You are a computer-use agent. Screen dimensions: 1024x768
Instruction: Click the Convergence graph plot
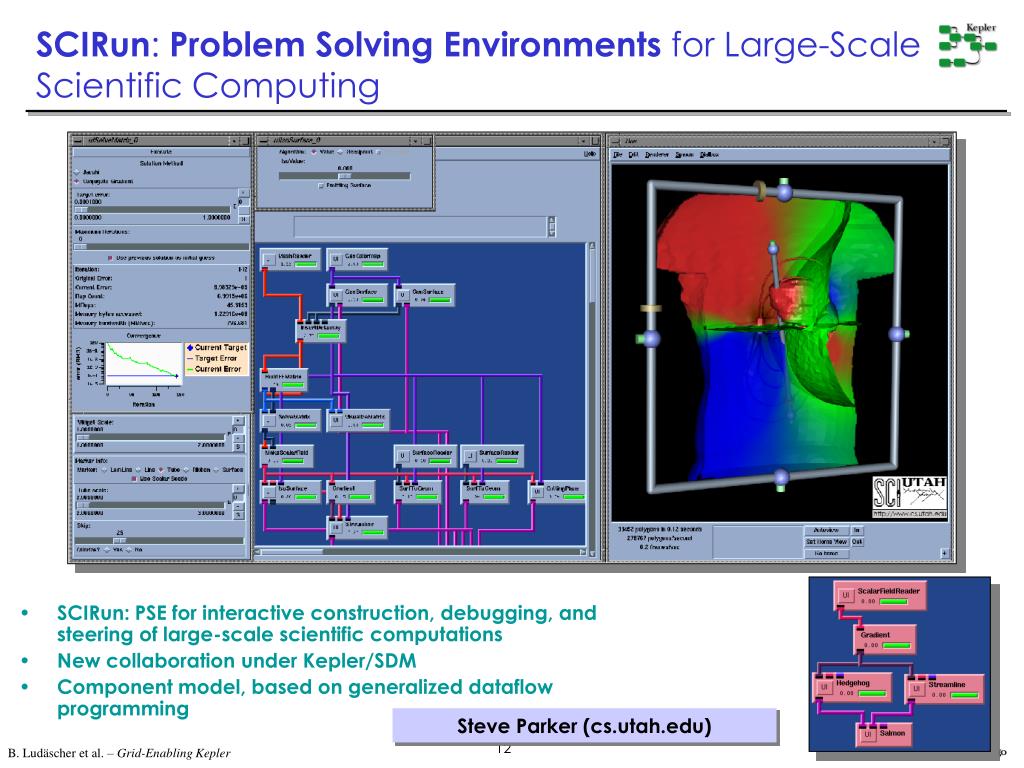point(144,362)
